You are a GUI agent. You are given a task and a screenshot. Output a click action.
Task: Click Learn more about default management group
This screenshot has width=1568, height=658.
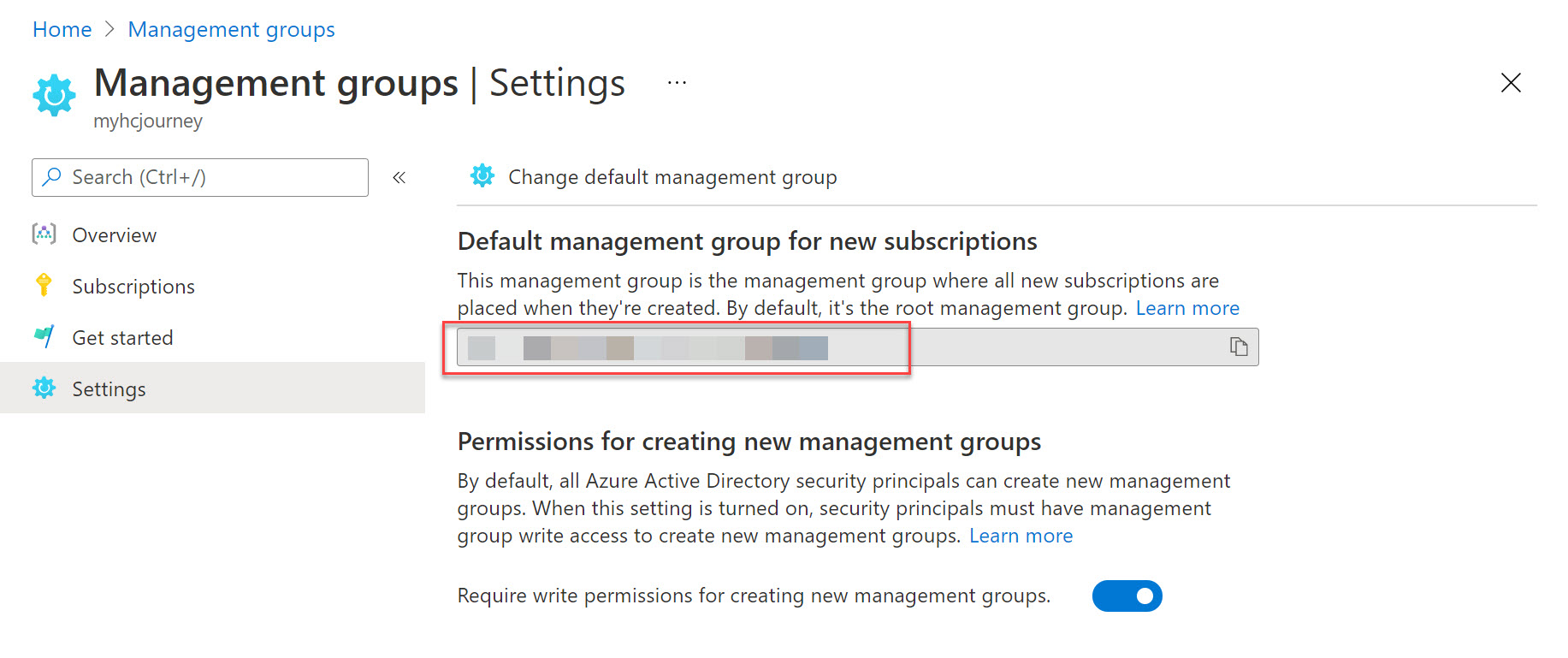(x=1186, y=307)
